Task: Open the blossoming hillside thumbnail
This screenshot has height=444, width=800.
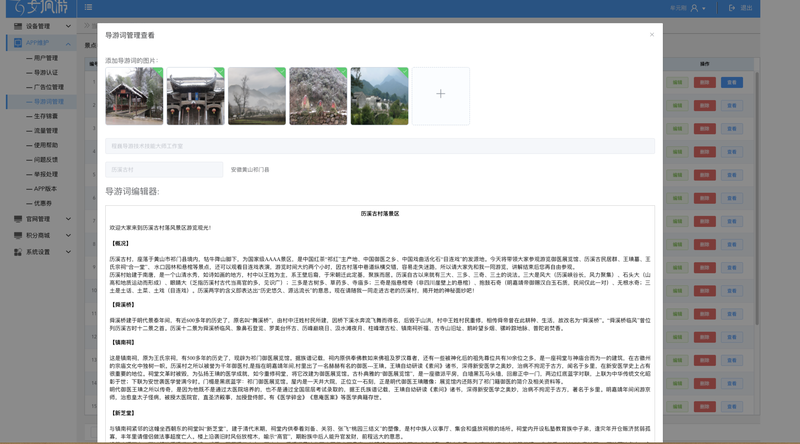Action: (318, 96)
